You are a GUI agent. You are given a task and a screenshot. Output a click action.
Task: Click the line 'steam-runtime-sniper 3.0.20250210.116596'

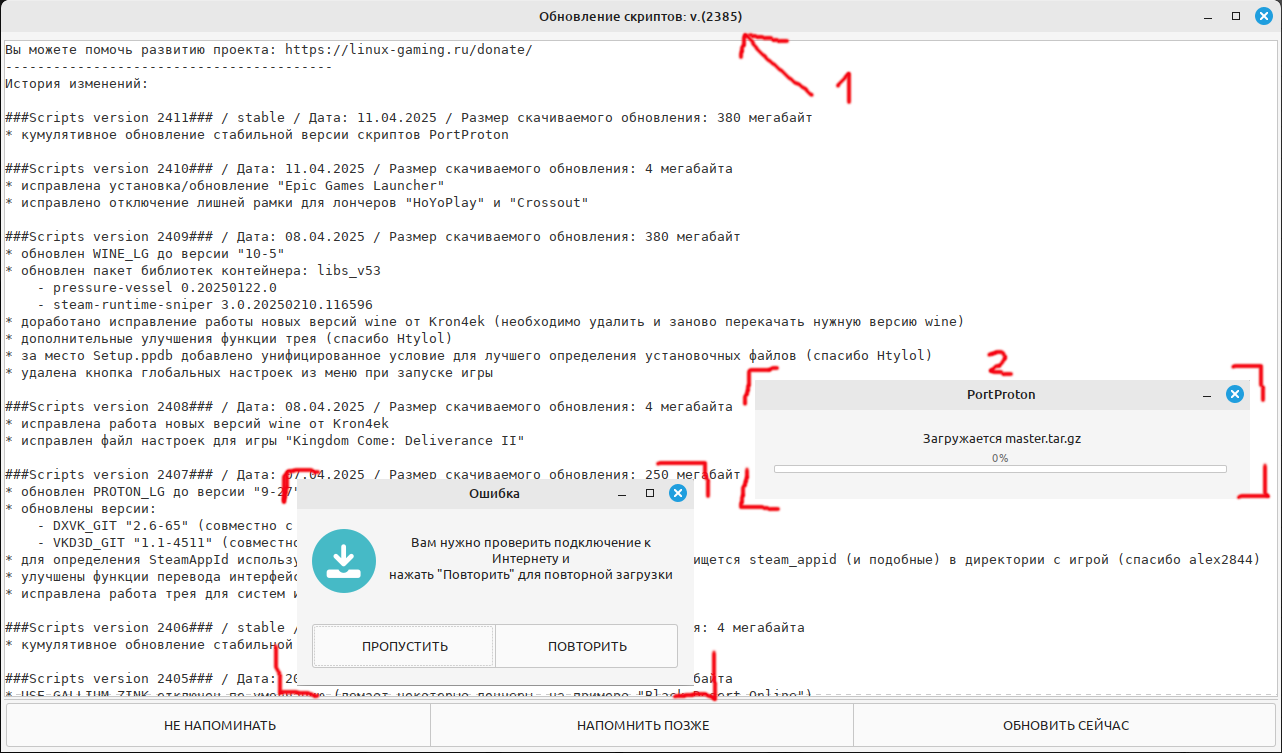click(205, 305)
